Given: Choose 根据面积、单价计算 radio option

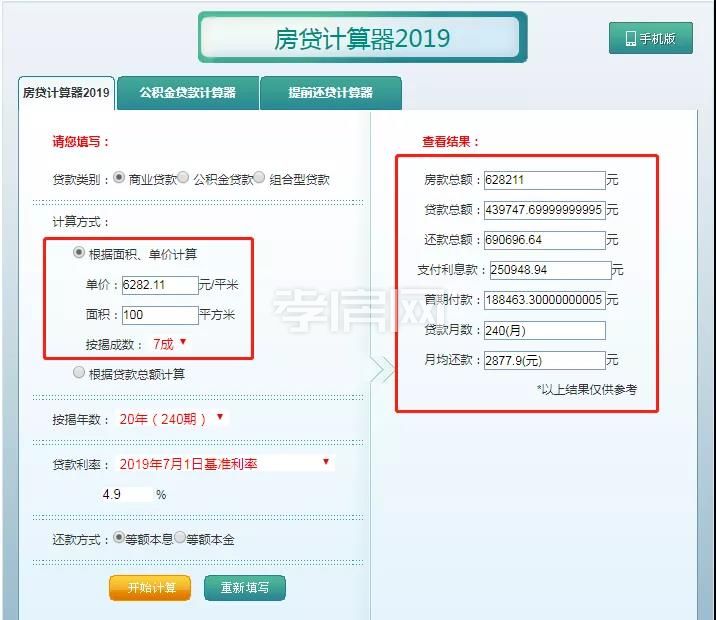Looking at the screenshot, I should click(79, 252).
